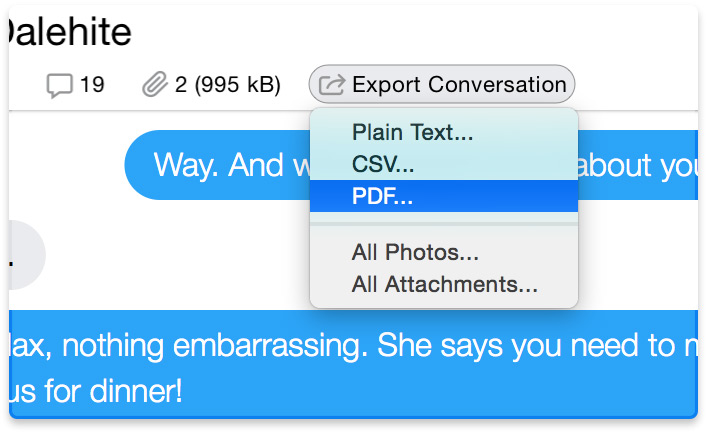Choose Plain Text... from export menu
Viewport: 708px width, 434px height.
(x=412, y=132)
